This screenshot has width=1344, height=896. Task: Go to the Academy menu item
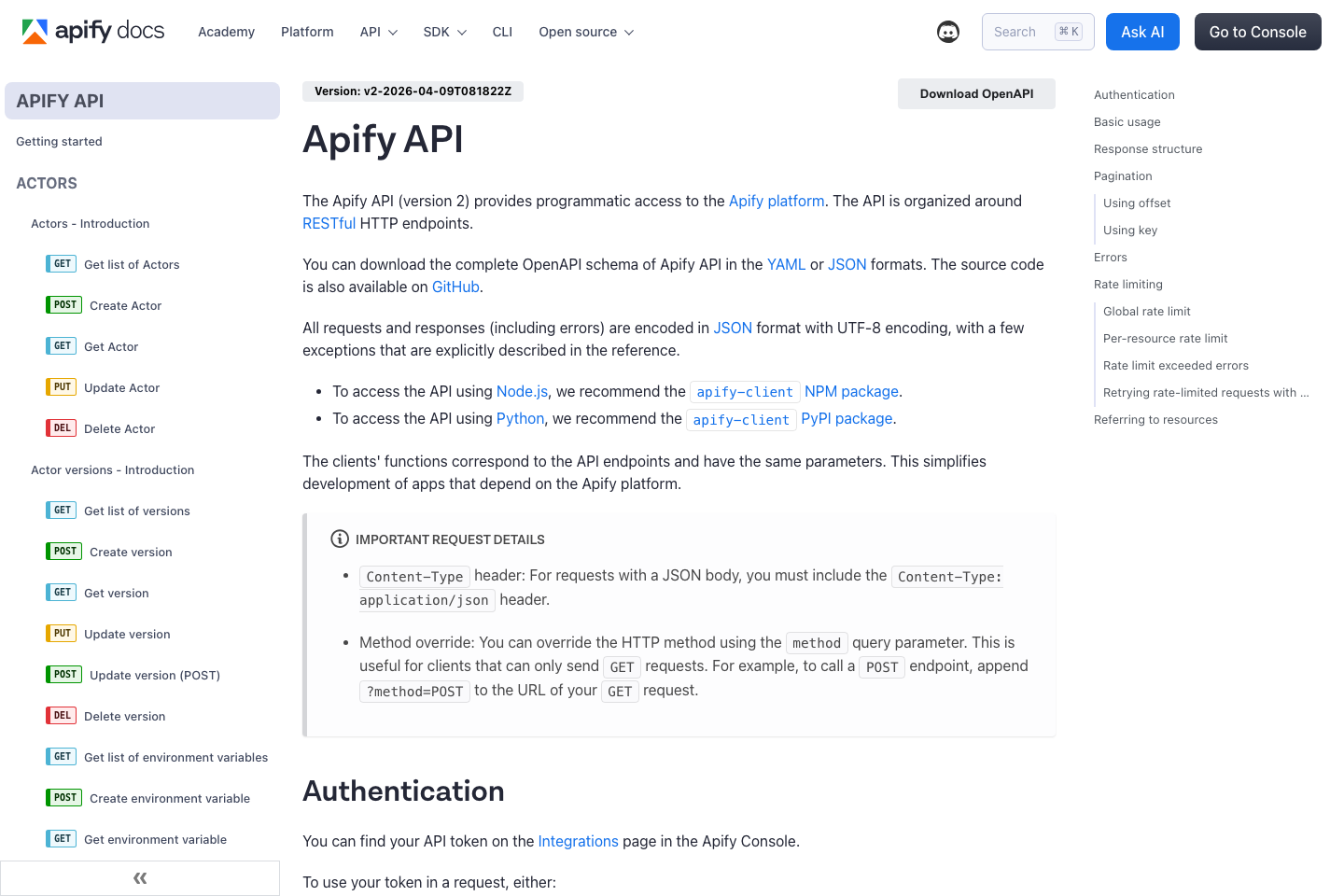coord(226,32)
